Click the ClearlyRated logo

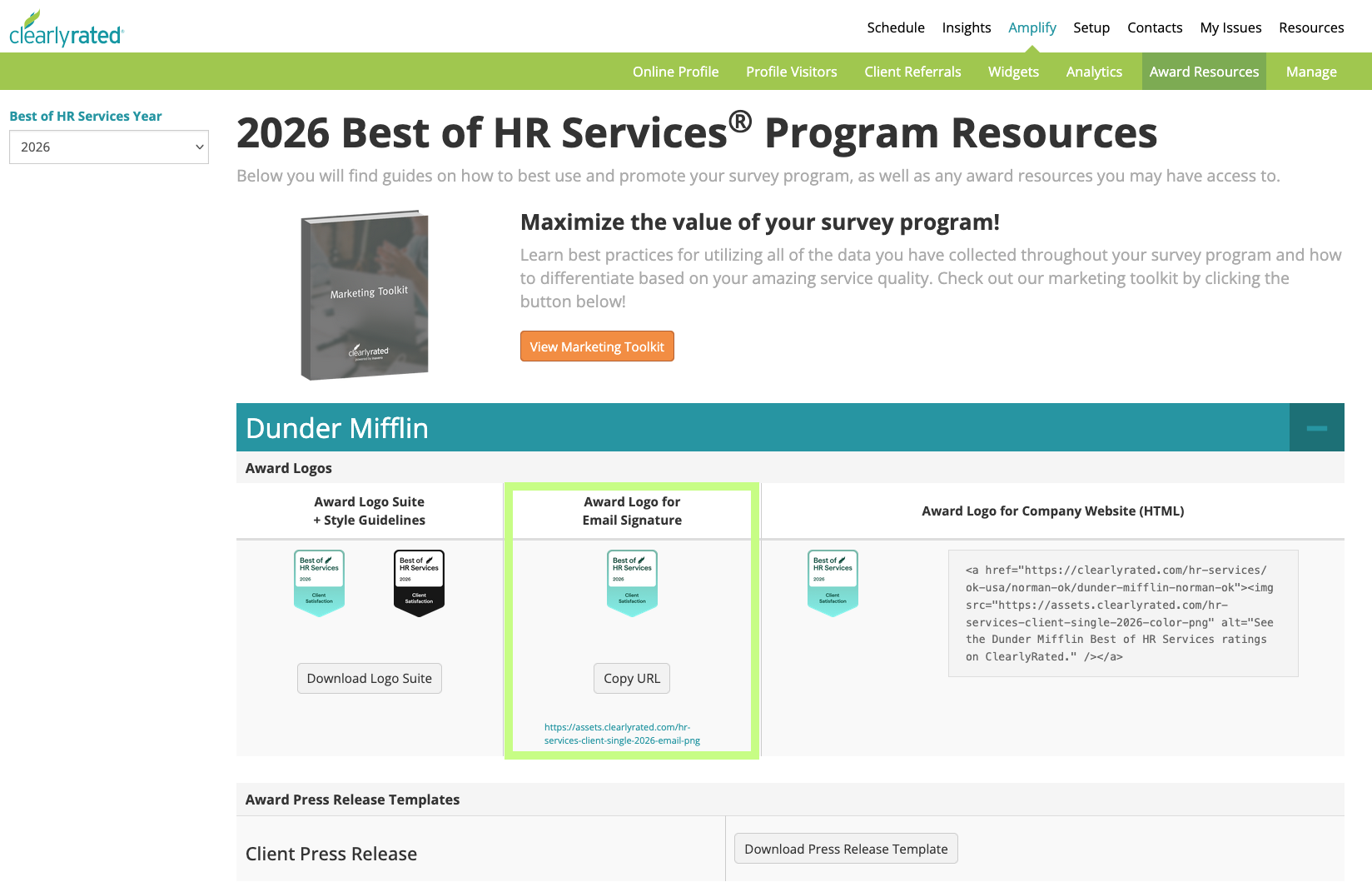[67, 30]
